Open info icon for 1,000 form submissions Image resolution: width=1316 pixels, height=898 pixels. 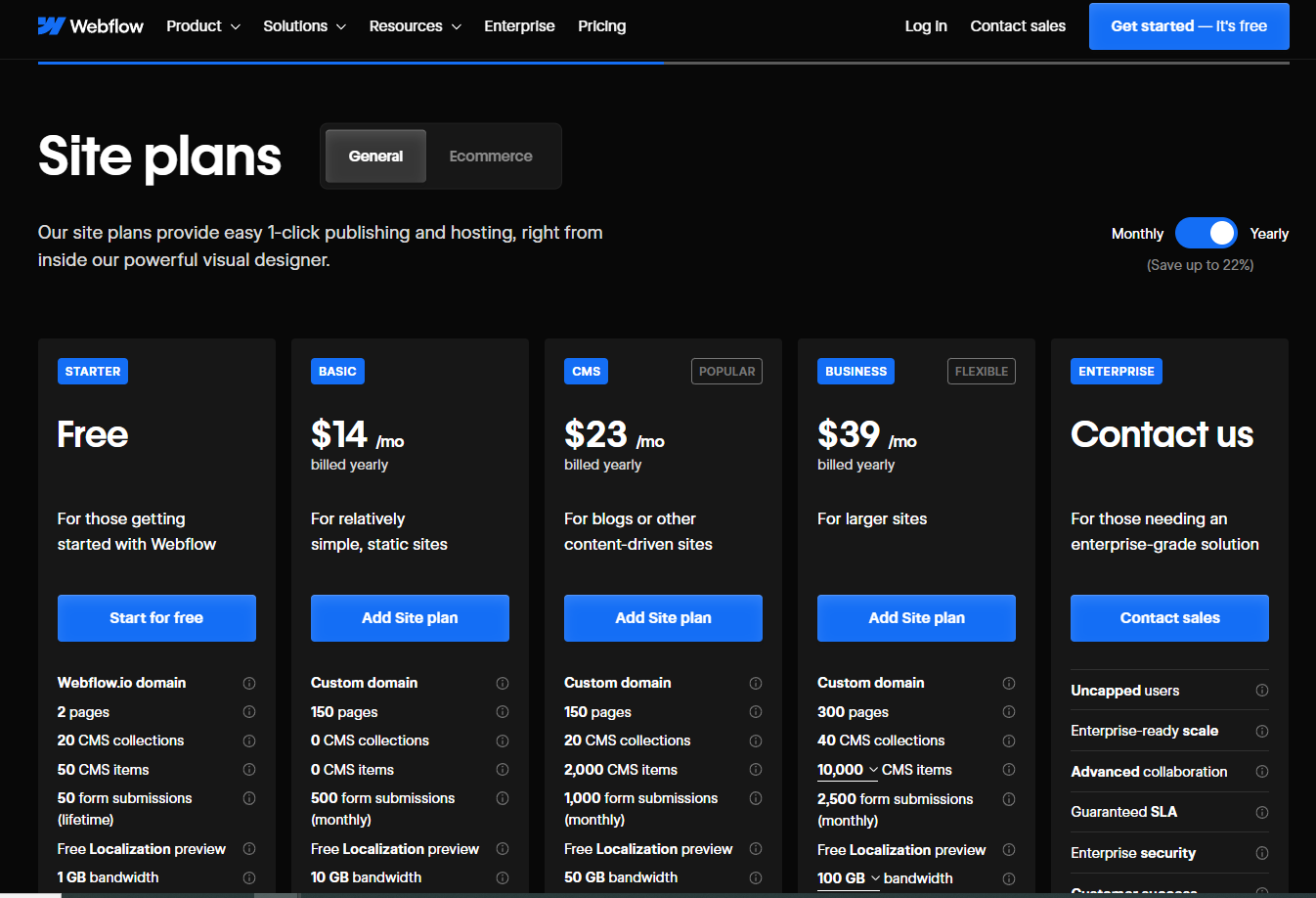(x=756, y=798)
